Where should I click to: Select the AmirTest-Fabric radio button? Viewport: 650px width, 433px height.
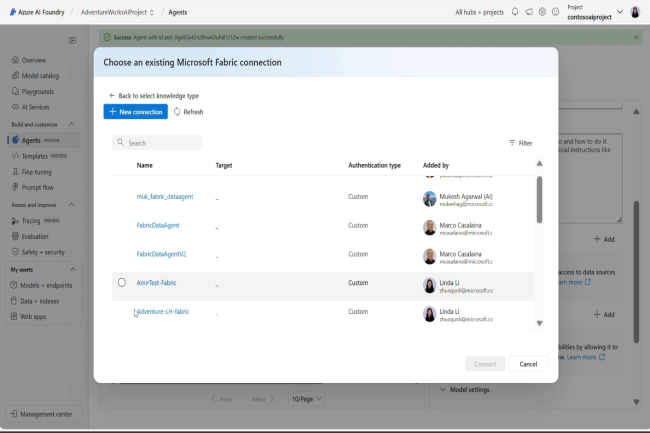tap(121, 283)
